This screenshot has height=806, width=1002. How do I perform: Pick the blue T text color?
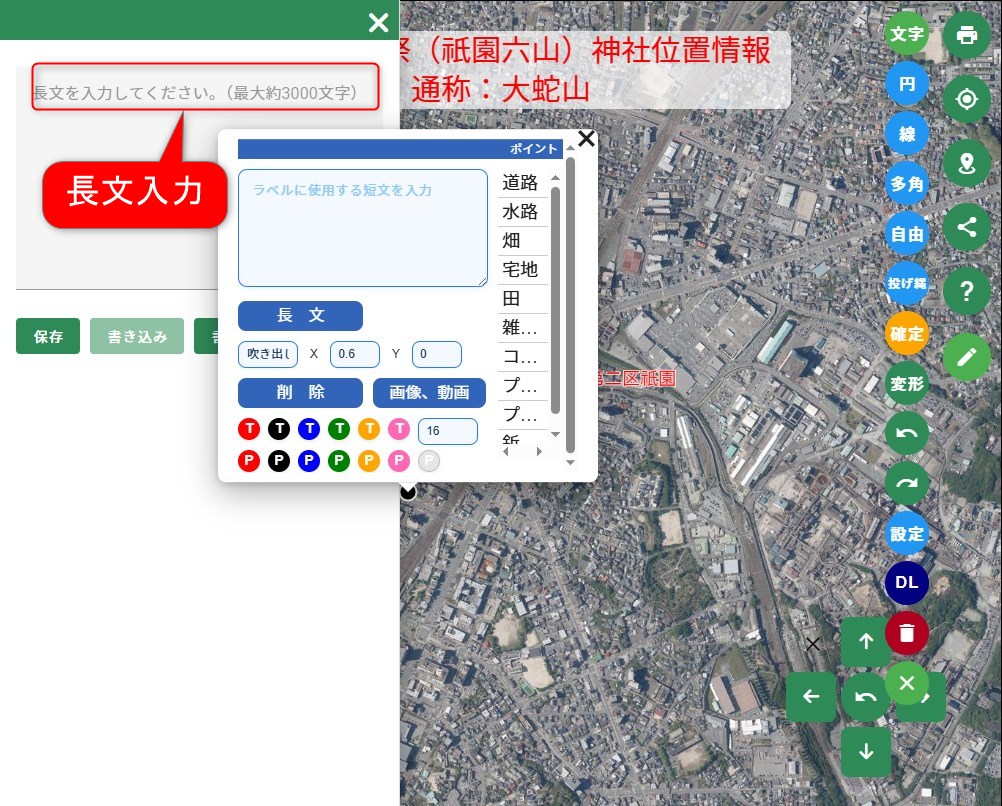[x=309, y=429]
